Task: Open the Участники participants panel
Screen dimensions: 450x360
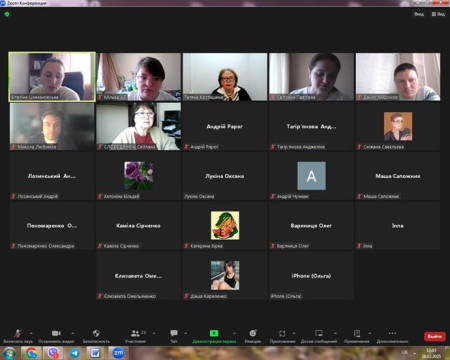Action: tap(135, 336)
